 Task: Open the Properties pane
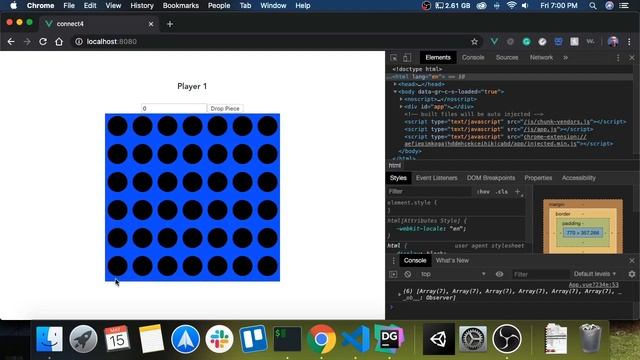click(538, 178)
